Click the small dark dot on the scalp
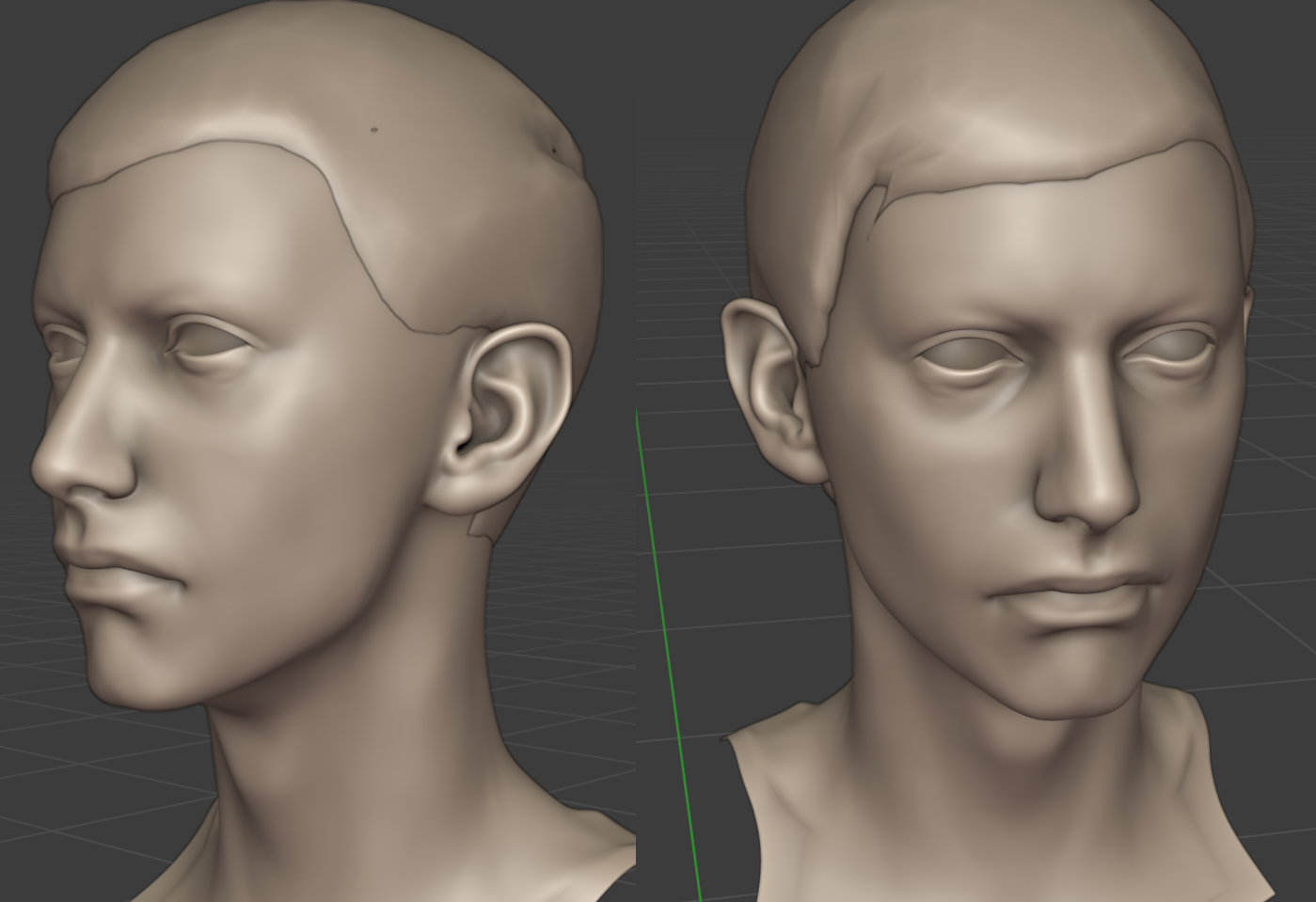1316x902 pixels. point(374,130)
